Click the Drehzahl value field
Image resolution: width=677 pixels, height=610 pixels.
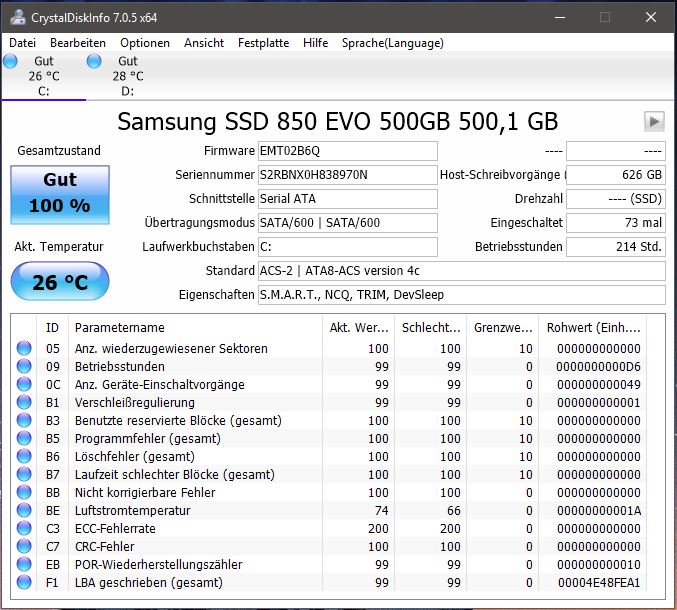coord(616,199)
